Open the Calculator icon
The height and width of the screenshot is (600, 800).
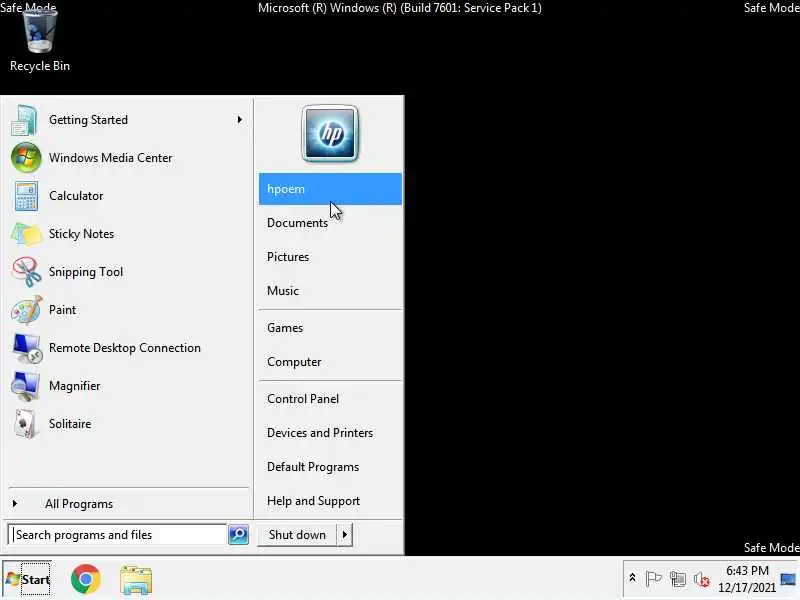(26, 196)
